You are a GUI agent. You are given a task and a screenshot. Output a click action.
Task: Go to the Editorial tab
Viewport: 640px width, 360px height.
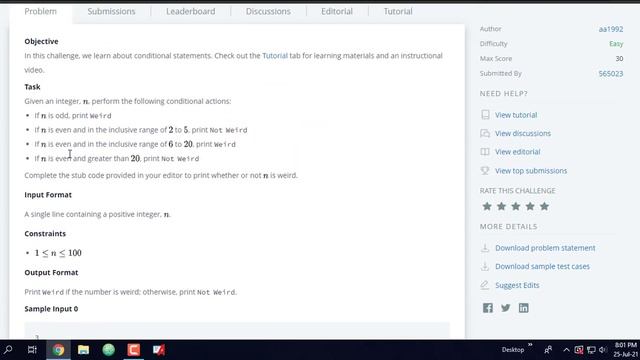coord(337,11)
